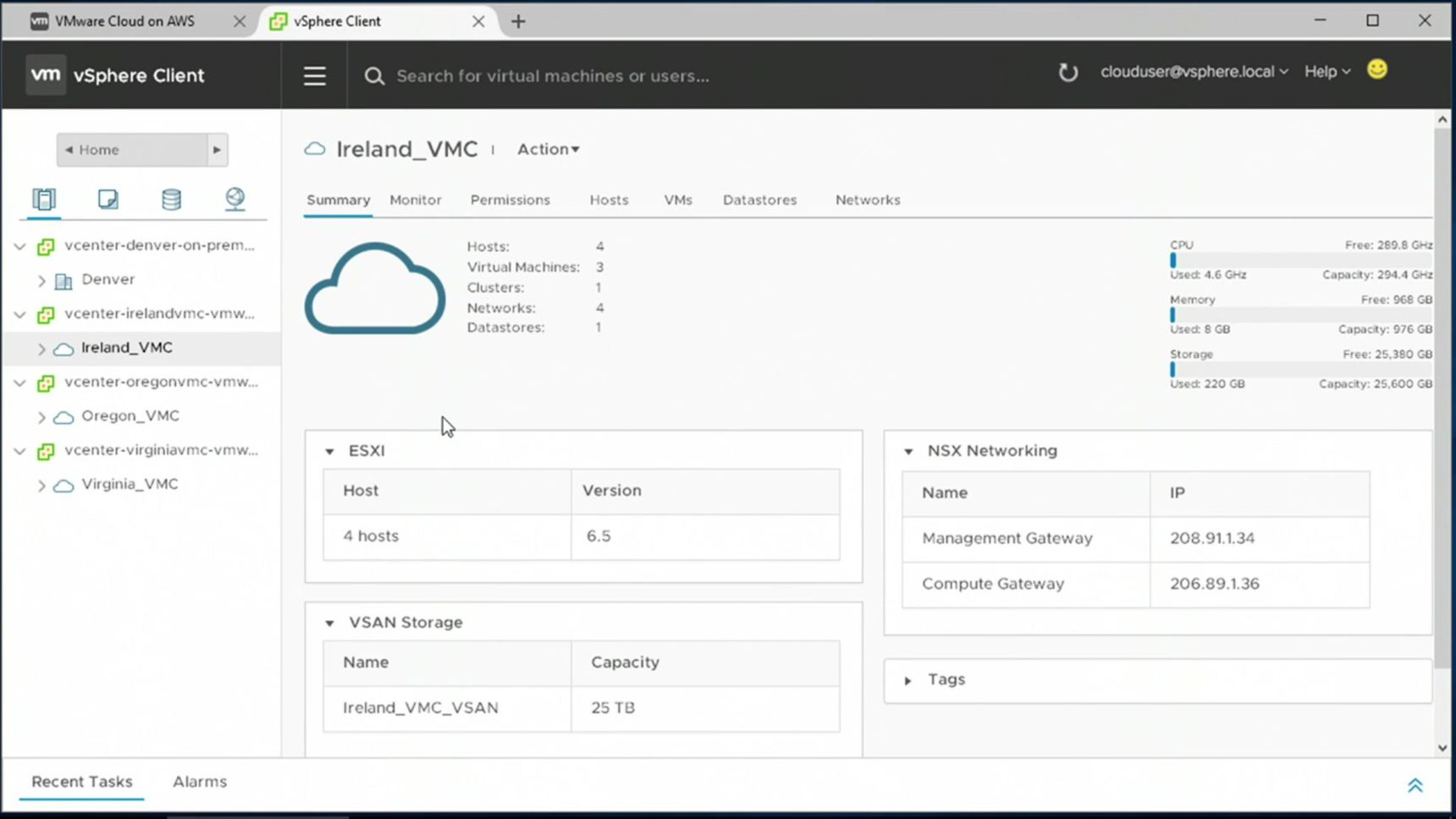
Task: Expand Recent Tasks panel with double-chevron icon
Action: tap(1415, 785)
